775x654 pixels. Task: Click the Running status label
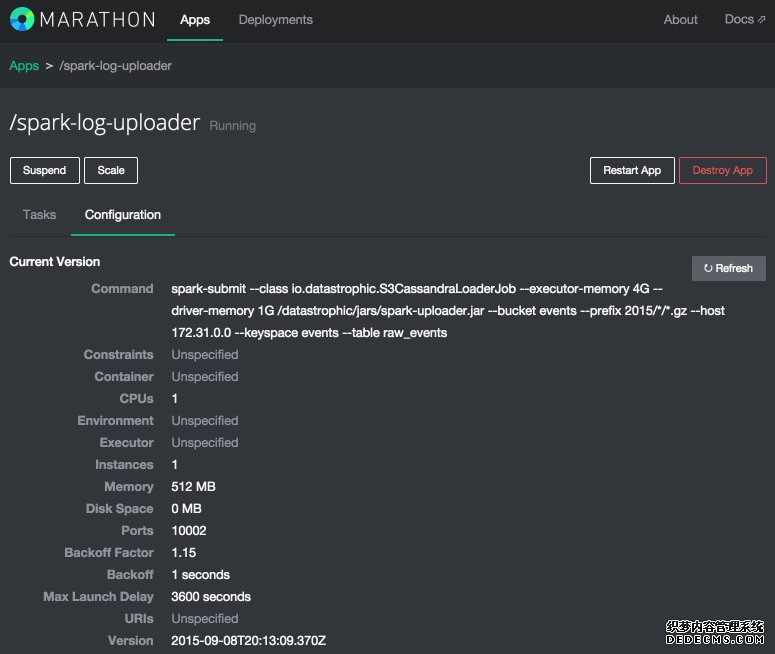tap(232, 126)
